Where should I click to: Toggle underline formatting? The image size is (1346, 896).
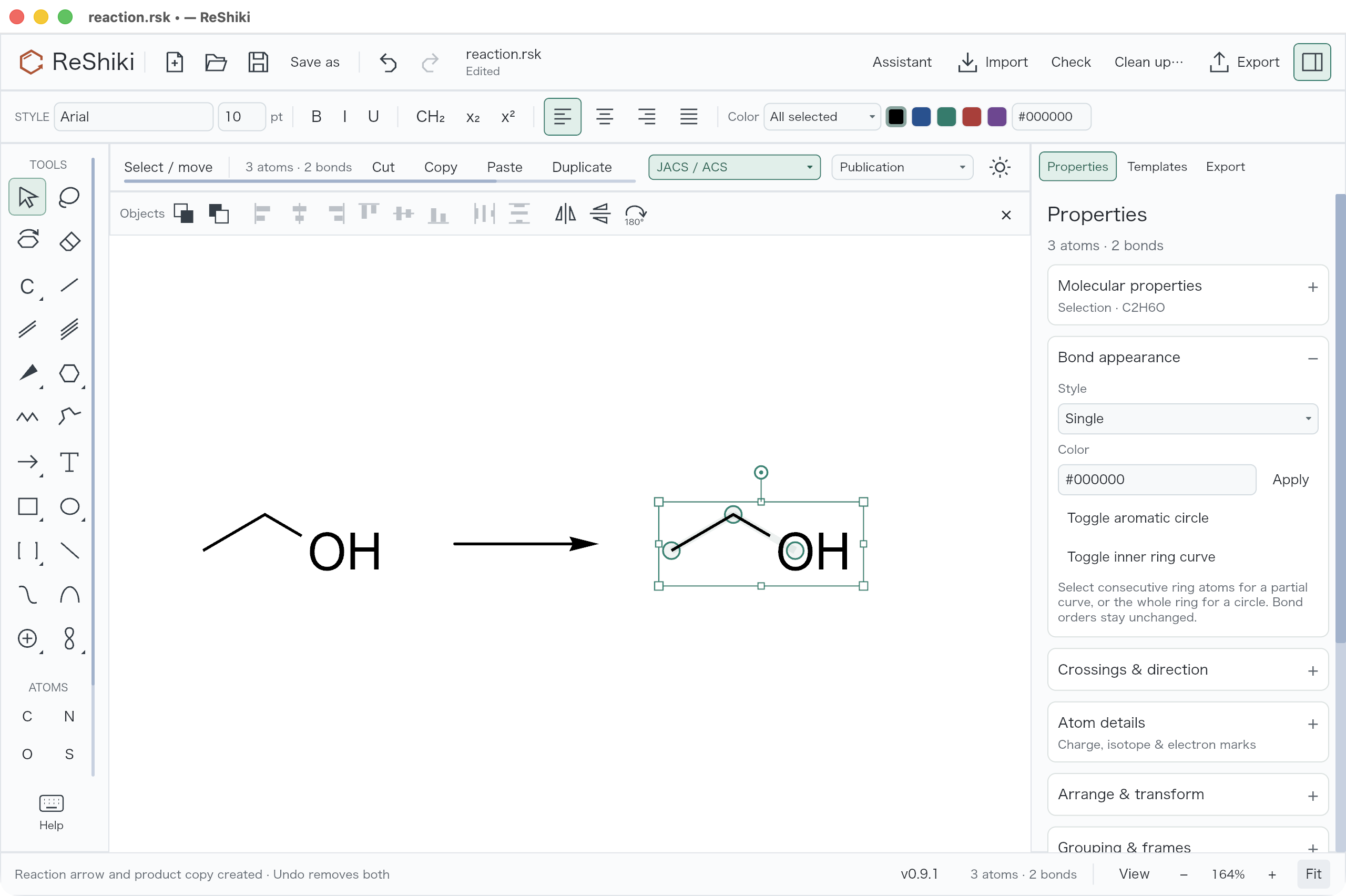click(x=373, y=117)
